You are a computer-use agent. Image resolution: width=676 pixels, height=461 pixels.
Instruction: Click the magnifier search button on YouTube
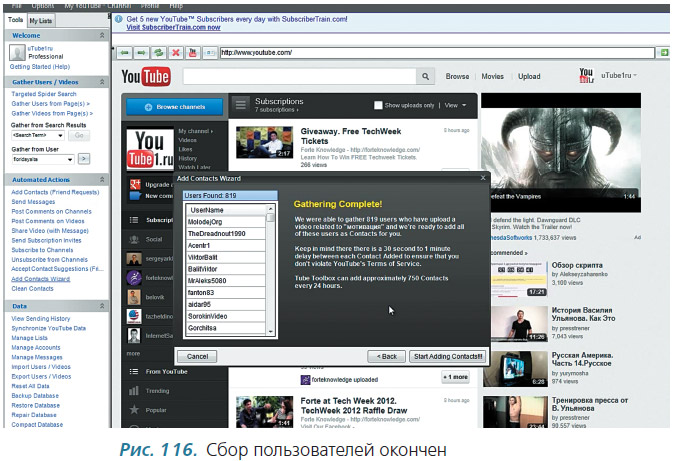click(x=426, y=76)
